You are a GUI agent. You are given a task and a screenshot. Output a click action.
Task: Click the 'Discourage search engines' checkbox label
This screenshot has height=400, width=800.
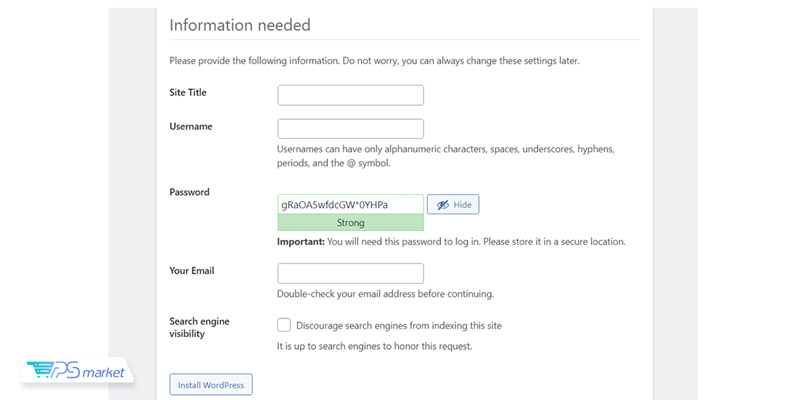tap(399, 326)
